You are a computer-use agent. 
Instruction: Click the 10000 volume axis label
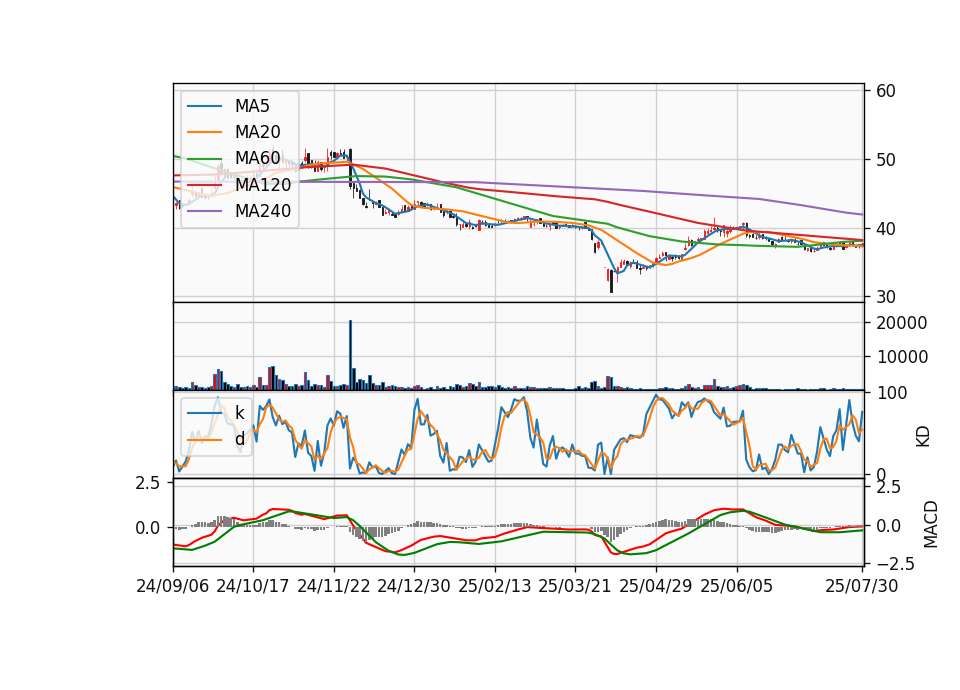(x=901, y=357)
